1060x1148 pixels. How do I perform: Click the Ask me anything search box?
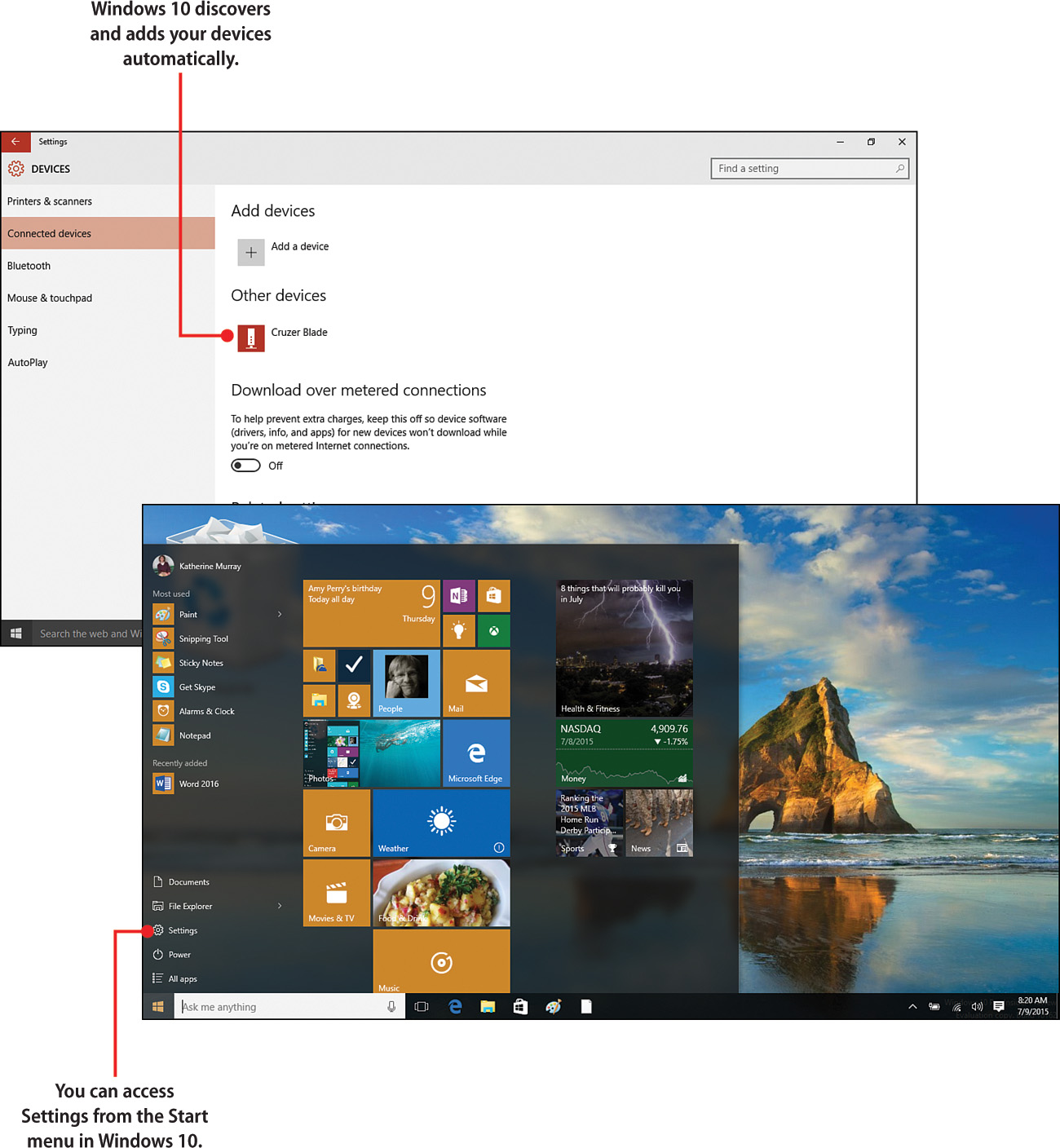(x=289, y=1007)
